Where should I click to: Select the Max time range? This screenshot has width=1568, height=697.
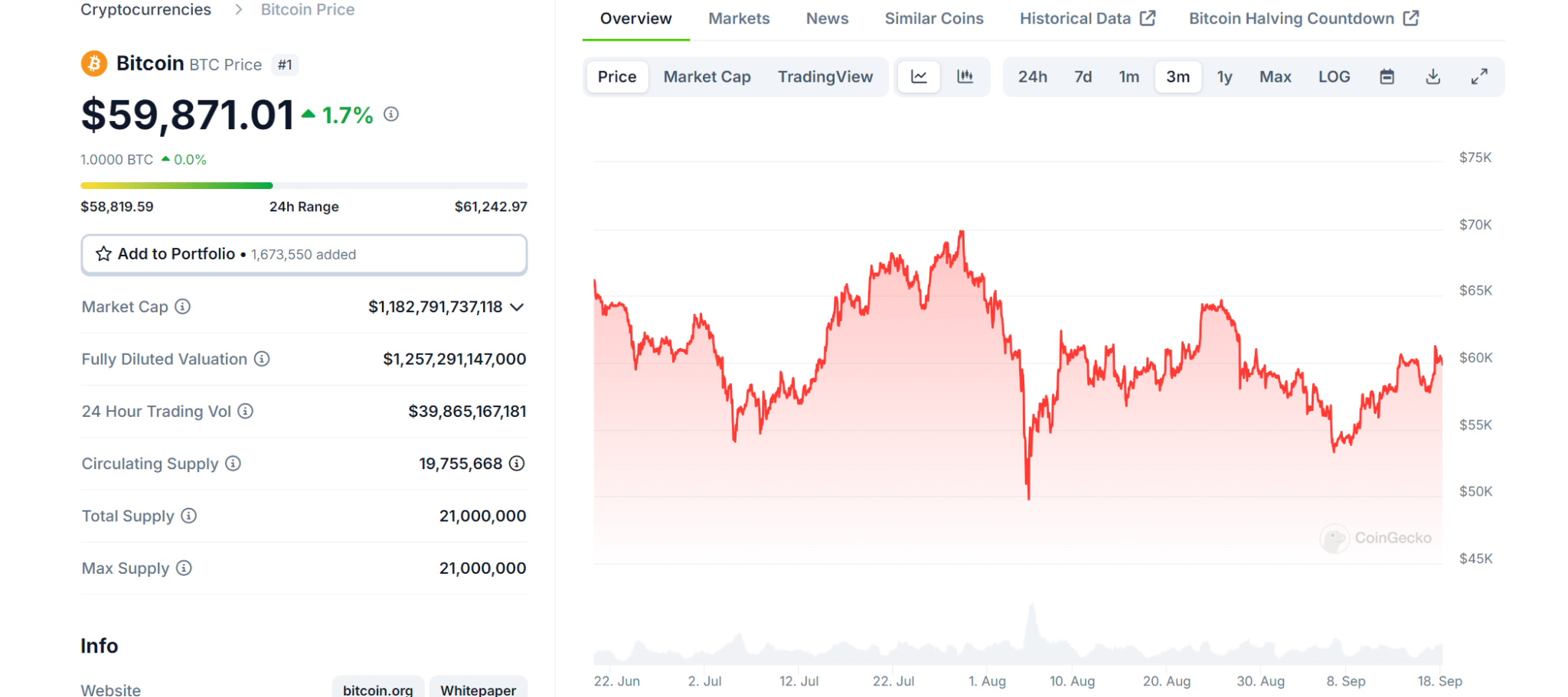1275,77
